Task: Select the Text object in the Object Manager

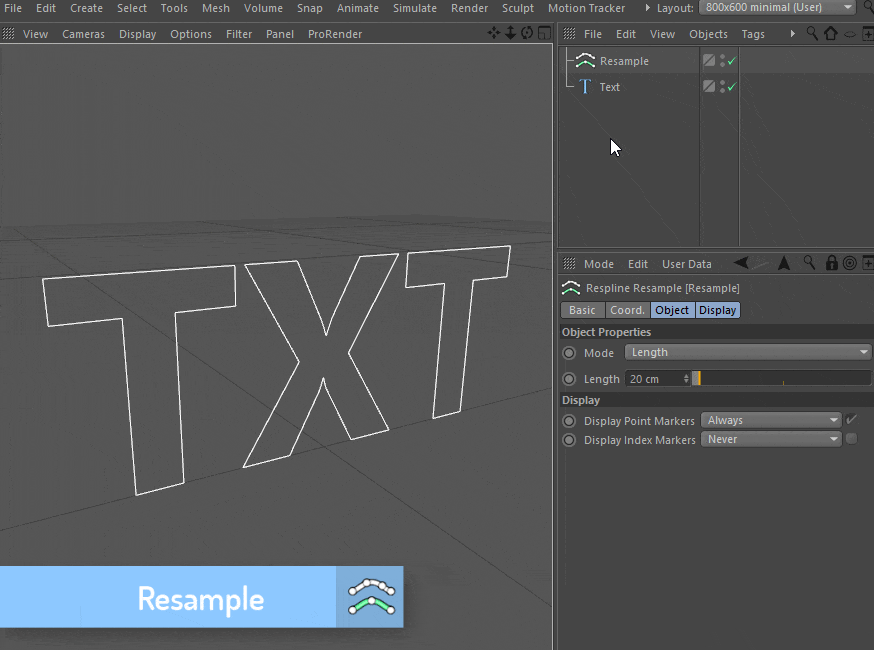Action: [x=609, y=87]
